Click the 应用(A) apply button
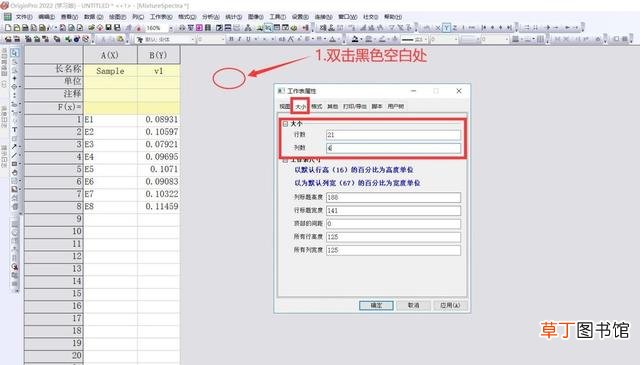Viewport: 640px width, 365px height. click(449, 305)
